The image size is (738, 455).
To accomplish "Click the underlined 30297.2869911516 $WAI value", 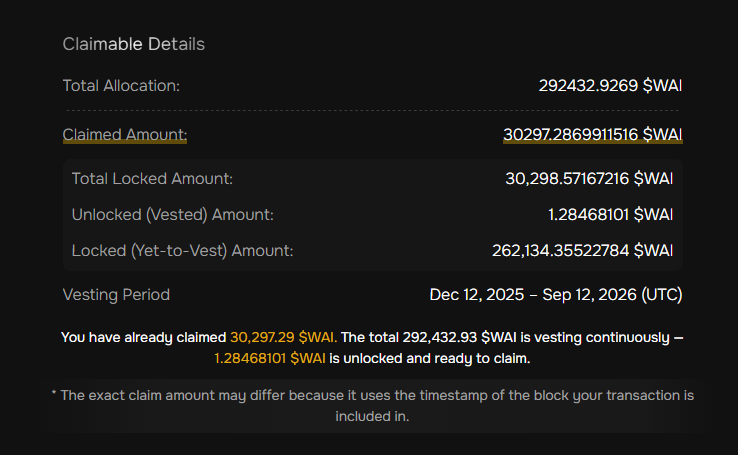I will coord(593,134).
